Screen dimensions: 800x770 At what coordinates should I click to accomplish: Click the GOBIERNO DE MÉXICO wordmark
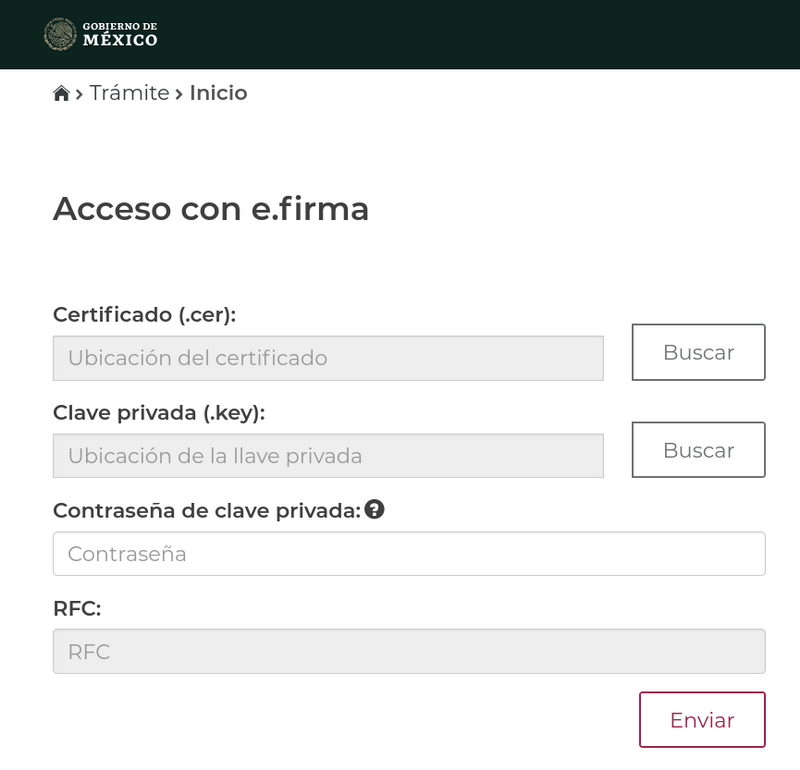[x=120, y=34]
